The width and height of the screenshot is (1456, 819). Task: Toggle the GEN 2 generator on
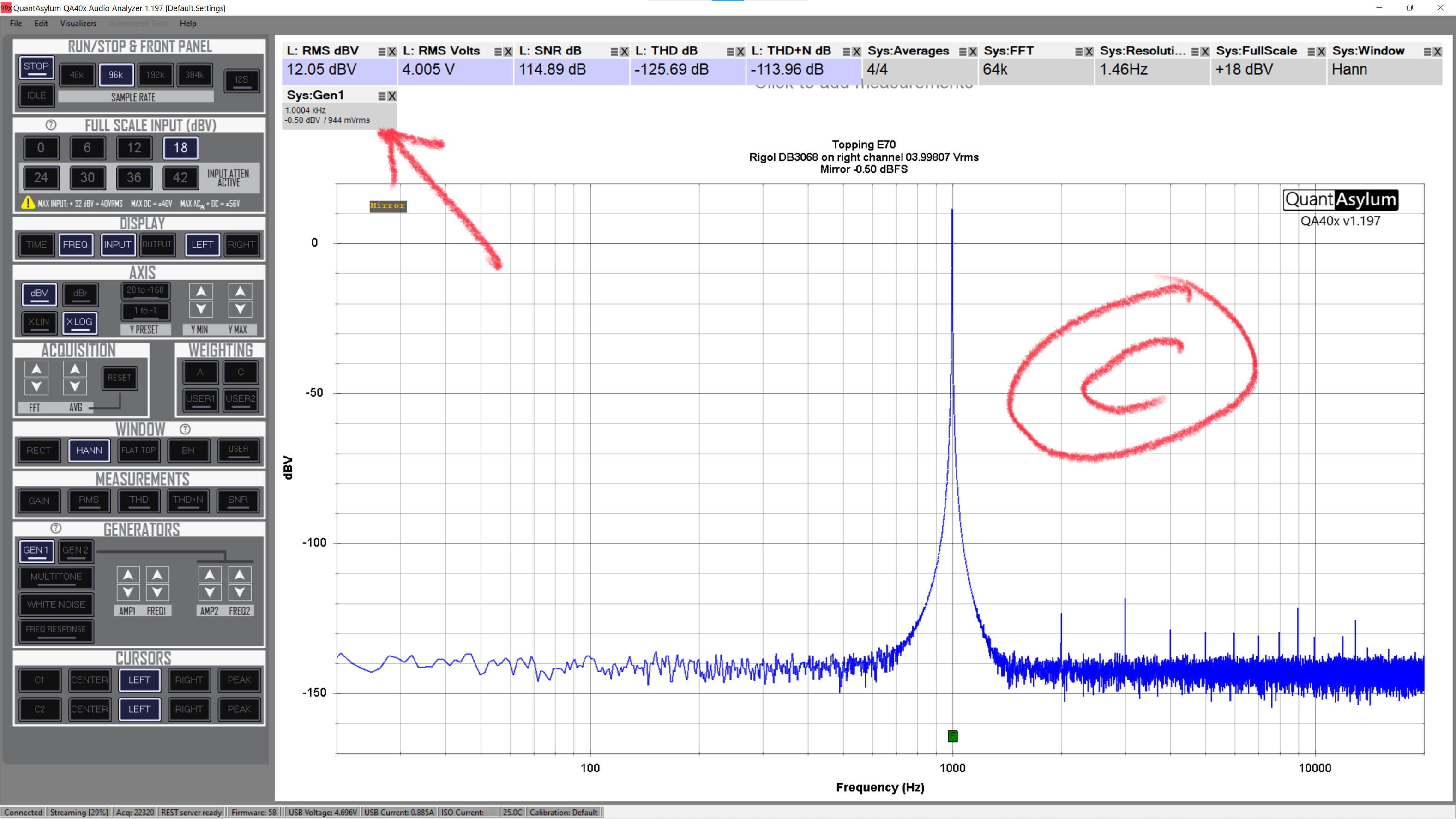[x=75, y=550]
